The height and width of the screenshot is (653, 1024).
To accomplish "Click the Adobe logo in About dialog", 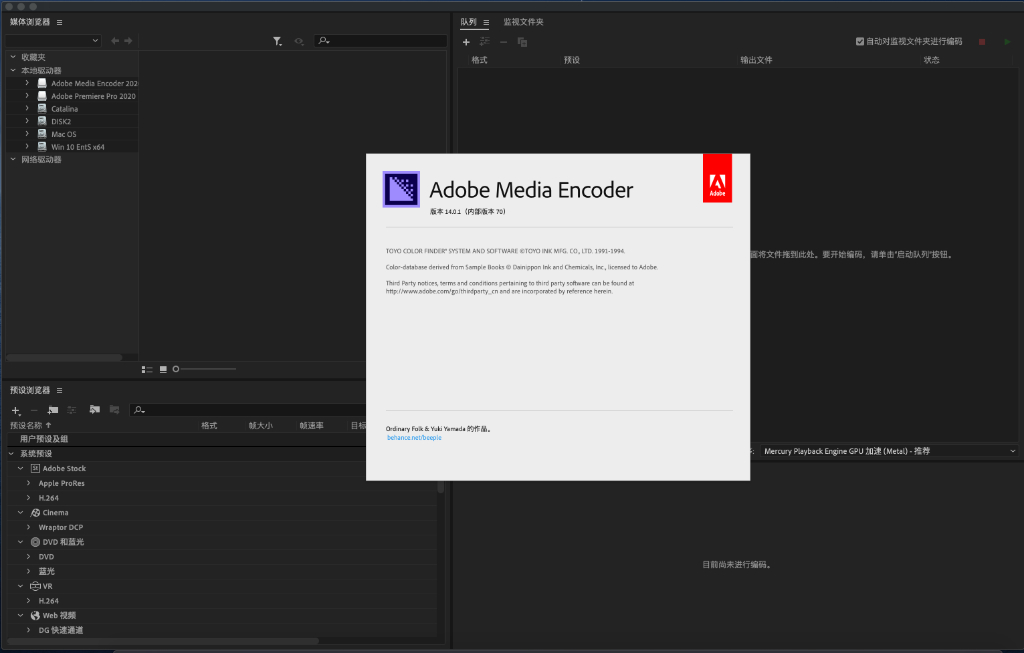I will 717,178.
